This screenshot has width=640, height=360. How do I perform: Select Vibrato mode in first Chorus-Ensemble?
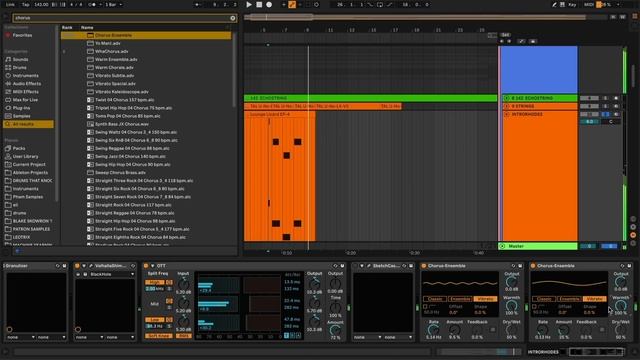coord(485,299)
